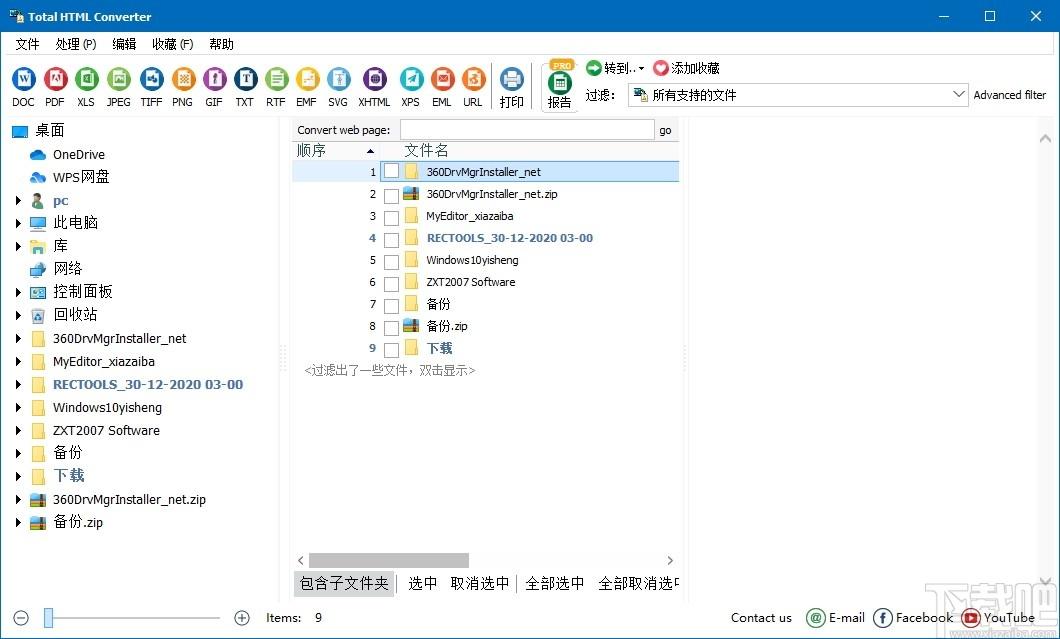Viewport: 1060px width, 639px height.
Task: Click the file list horizontal scrollbar
Action: pos(389,561)
